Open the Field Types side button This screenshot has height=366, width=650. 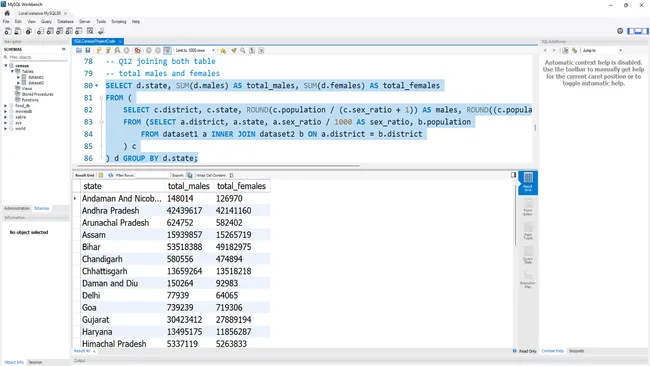(528, 231)
